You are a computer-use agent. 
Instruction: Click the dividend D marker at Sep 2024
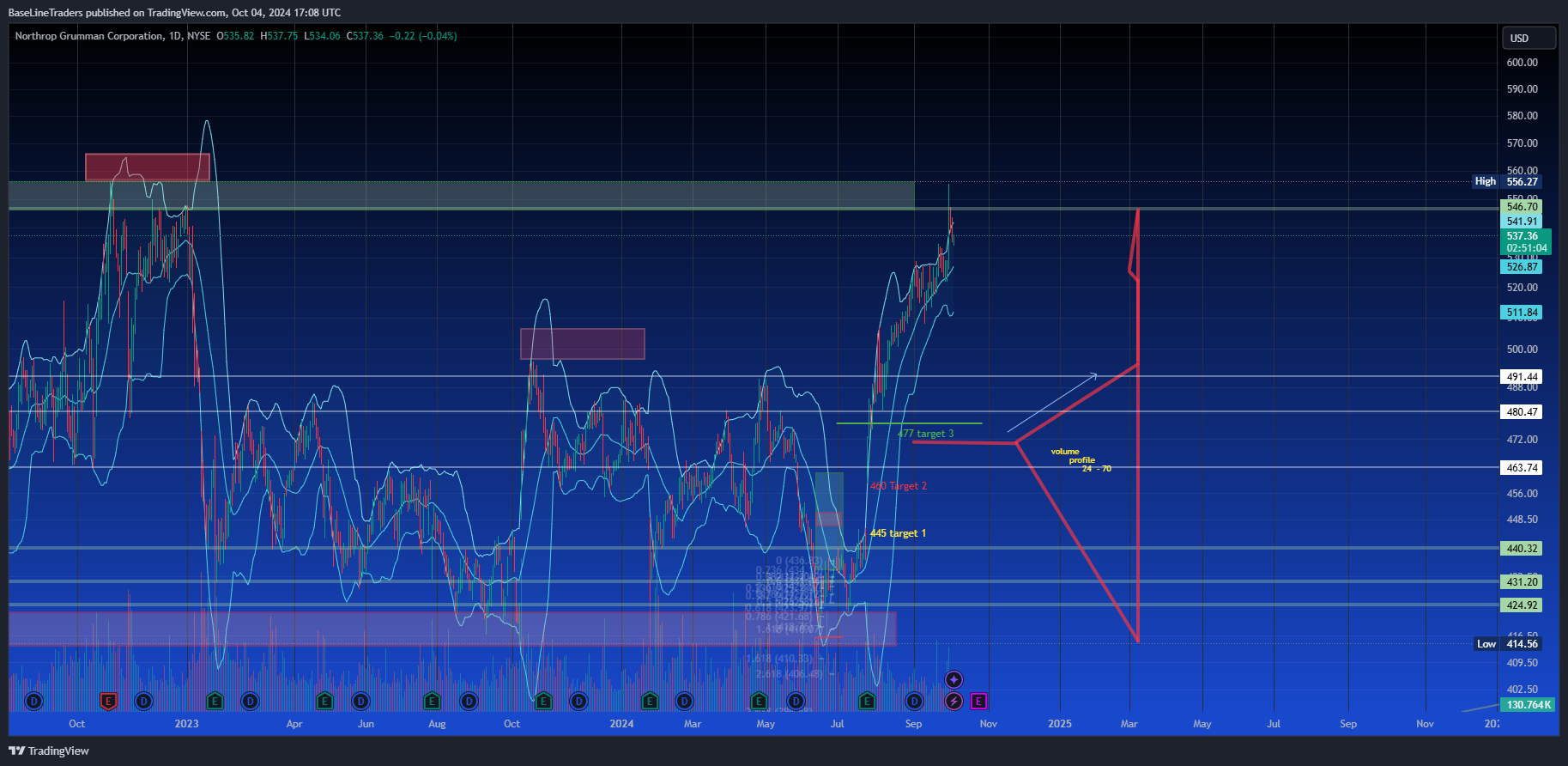click(x=914, y=702)
